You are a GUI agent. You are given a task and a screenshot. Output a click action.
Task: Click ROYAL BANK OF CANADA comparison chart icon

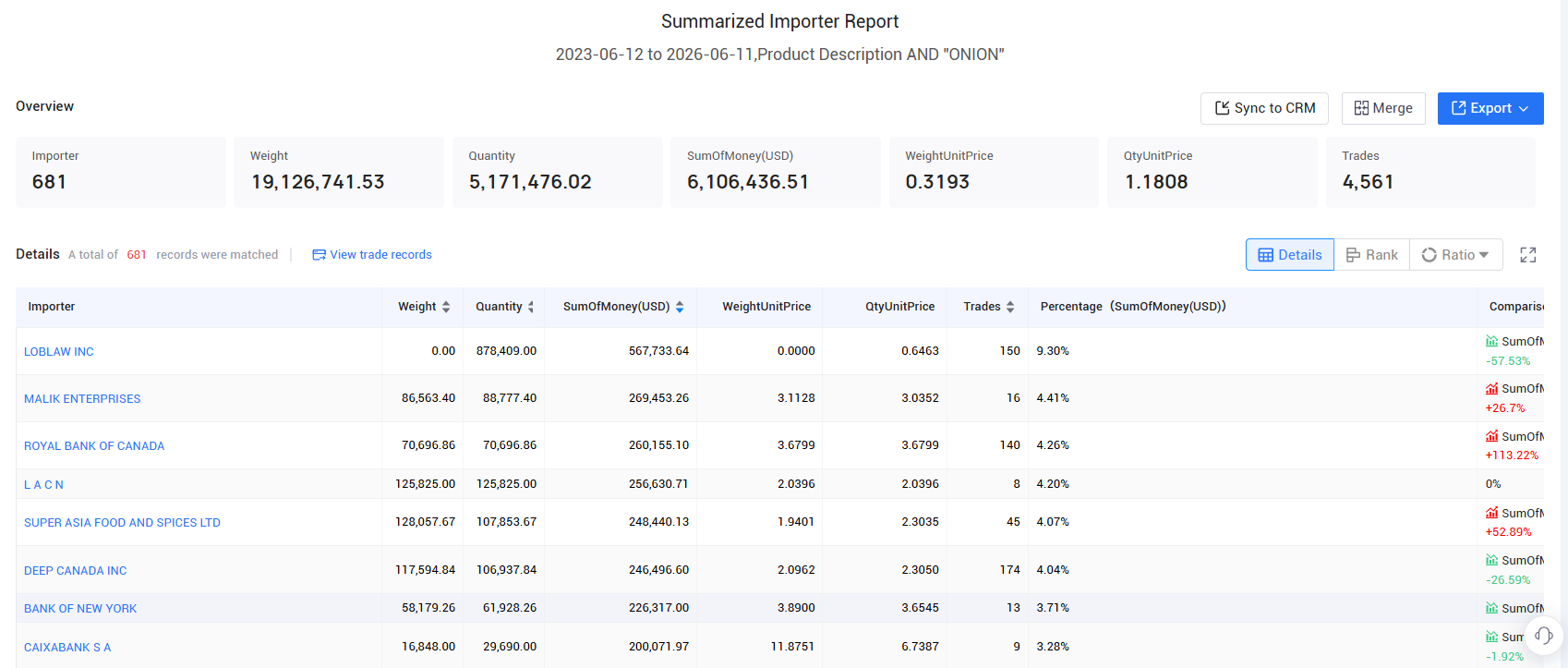(x=1491, y=436)
